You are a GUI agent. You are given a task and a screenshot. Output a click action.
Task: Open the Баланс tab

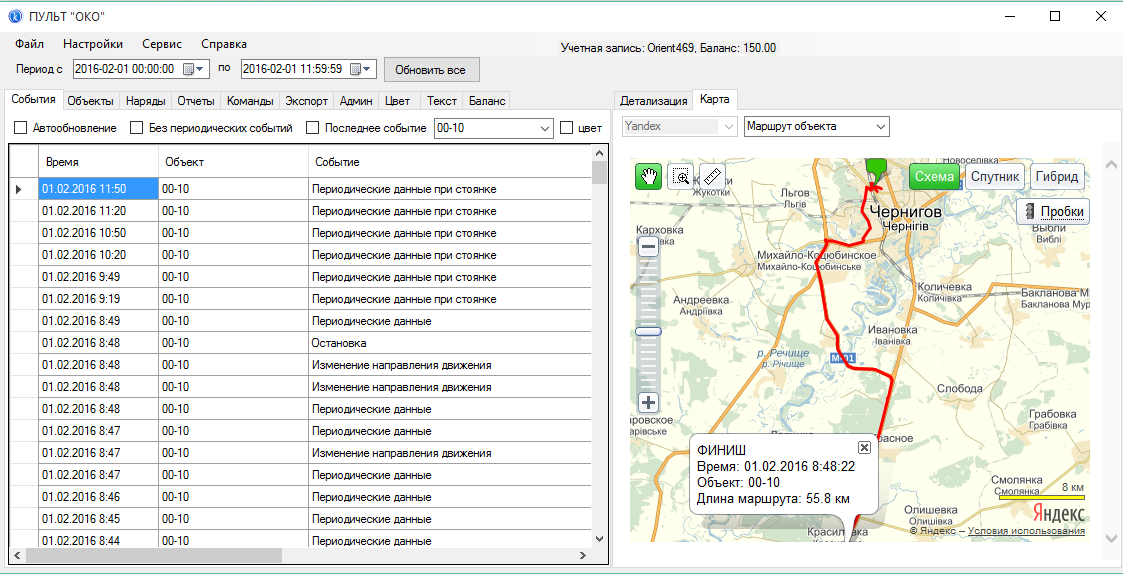(487, 101)
